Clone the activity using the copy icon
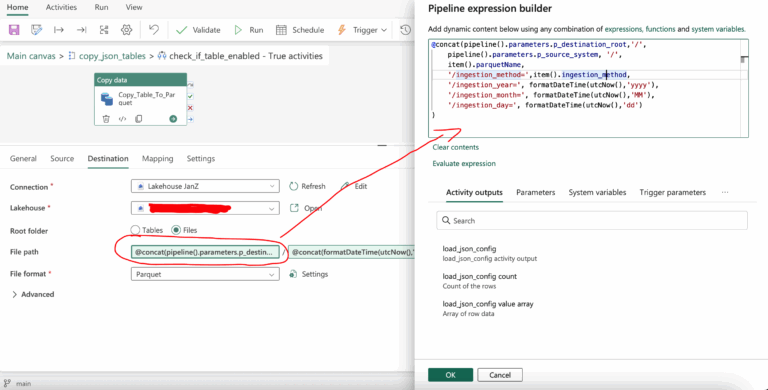 pos(139,119)
